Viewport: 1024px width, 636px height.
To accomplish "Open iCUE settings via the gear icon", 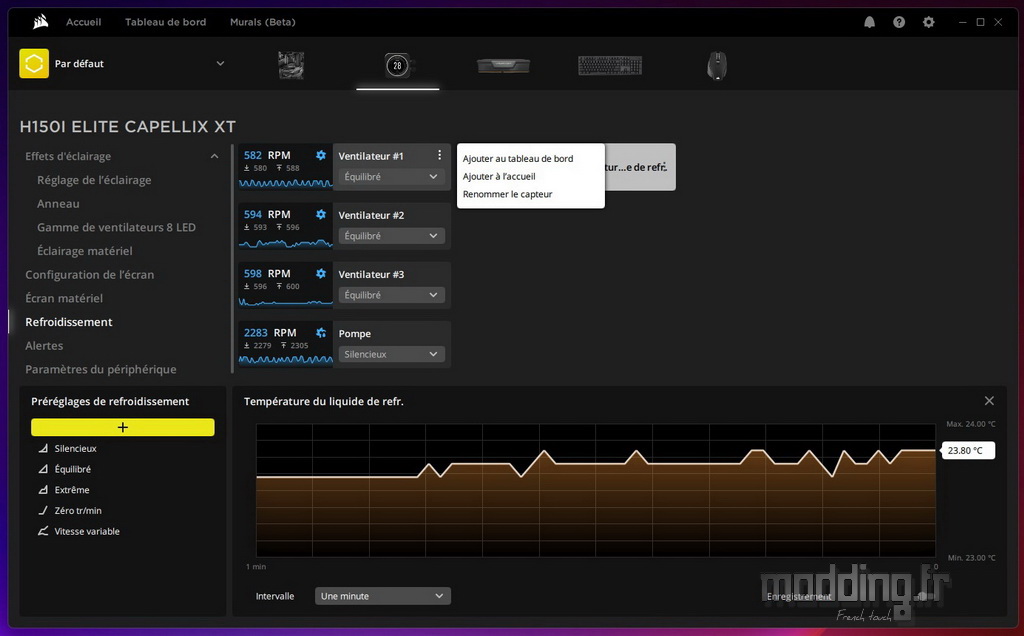I will [929, 22].
